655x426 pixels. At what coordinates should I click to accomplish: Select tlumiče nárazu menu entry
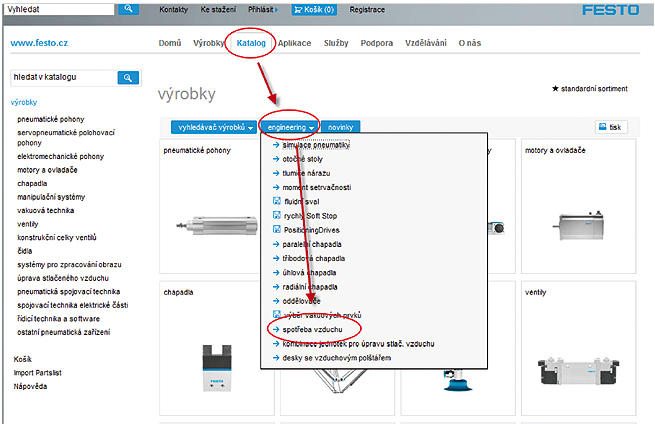tap(302, 173)
